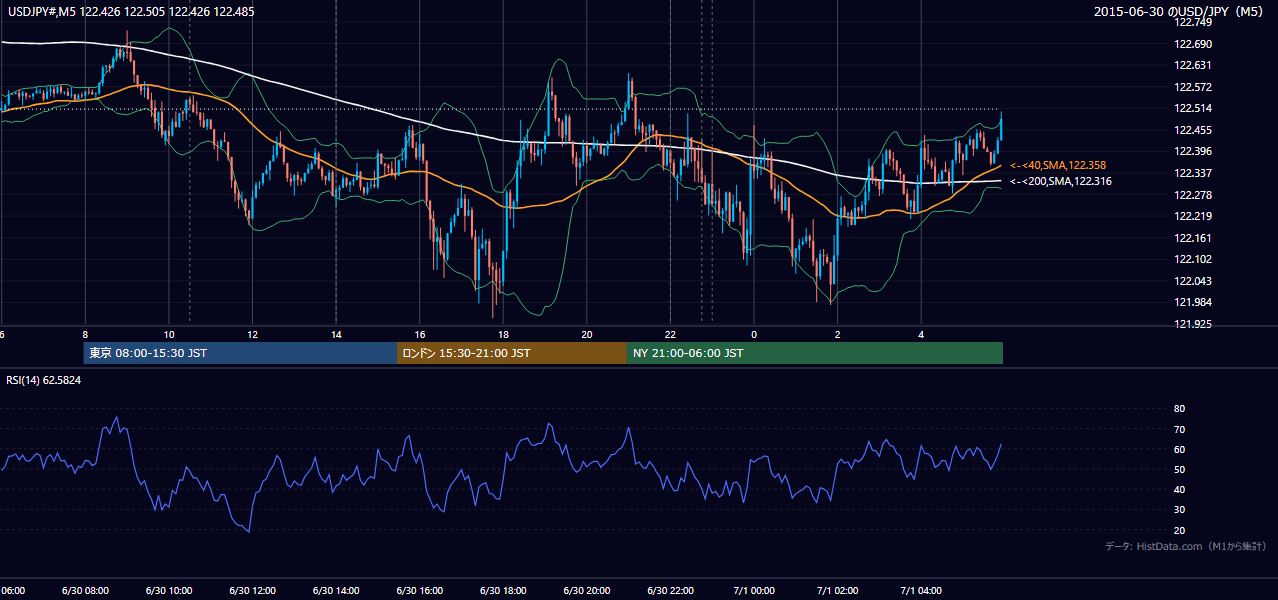Click hour tick 22 below price chart
Viewport: 1278px width, 600px height.
[670, 334]
